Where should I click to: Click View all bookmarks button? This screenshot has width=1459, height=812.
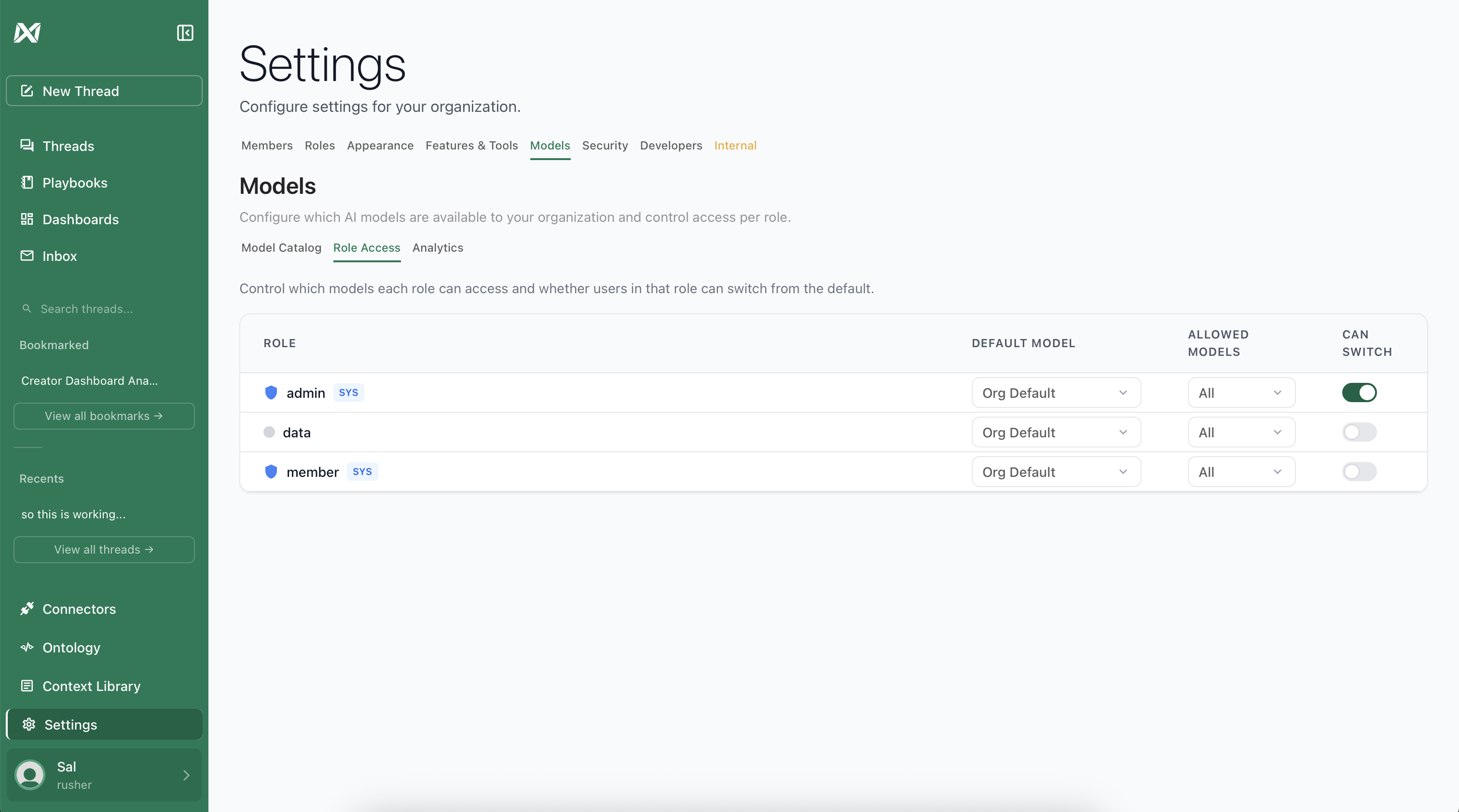[x=104, y=416]
